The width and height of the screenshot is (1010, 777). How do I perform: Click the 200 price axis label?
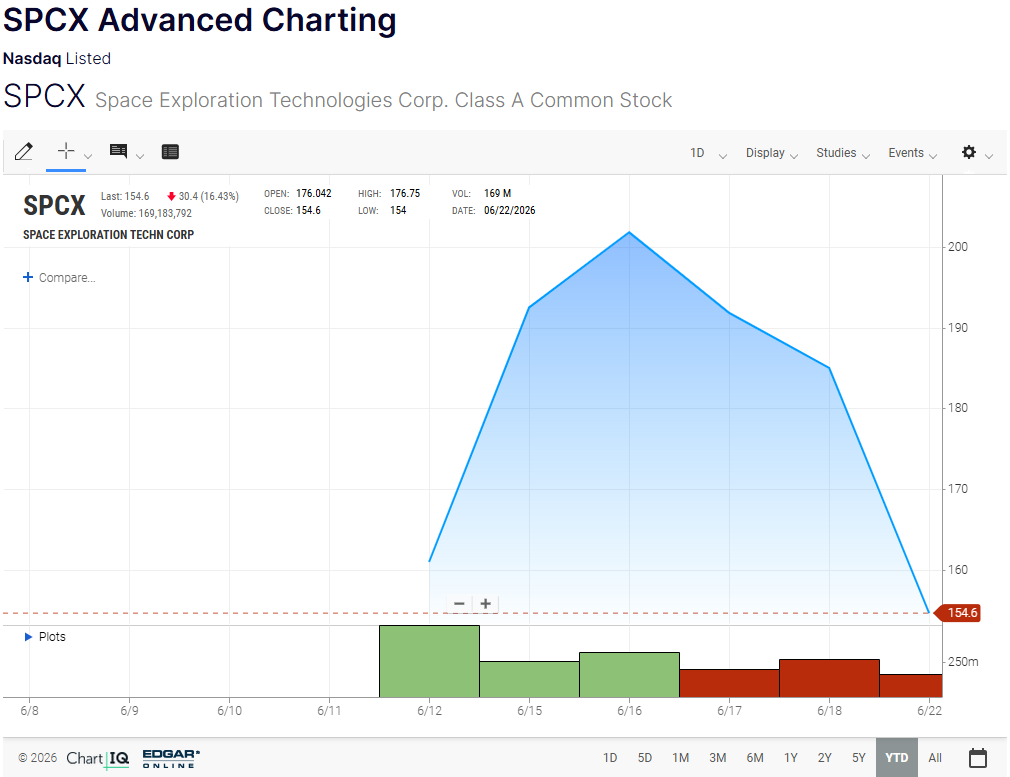[958, 247]
